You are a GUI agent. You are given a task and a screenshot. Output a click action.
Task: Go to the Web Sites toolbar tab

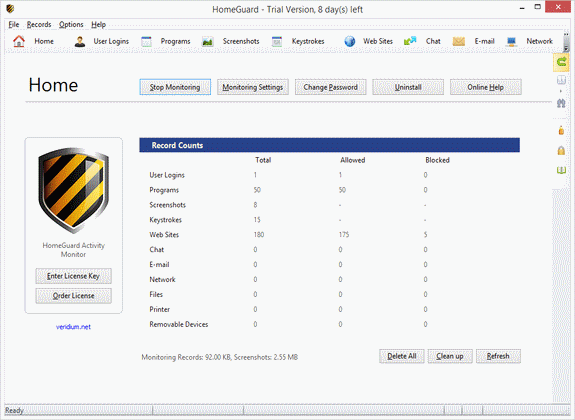(378, 41)
